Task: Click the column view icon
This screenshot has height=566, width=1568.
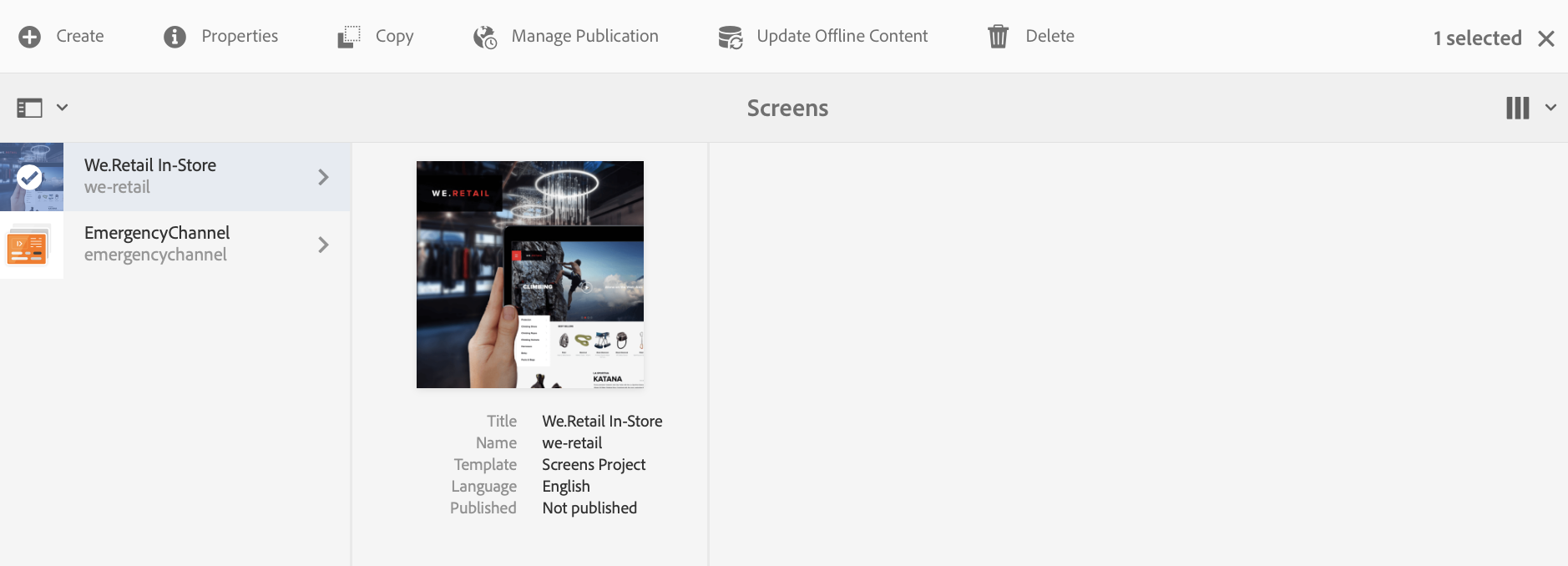Action: click(x=1518, y=108)
